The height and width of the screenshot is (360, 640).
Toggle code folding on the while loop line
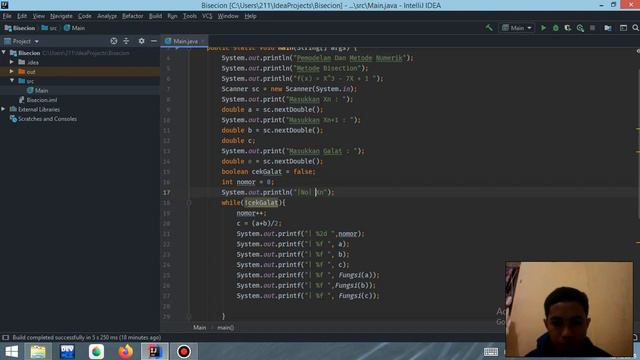pyautogui.click(x=189, y=202)
